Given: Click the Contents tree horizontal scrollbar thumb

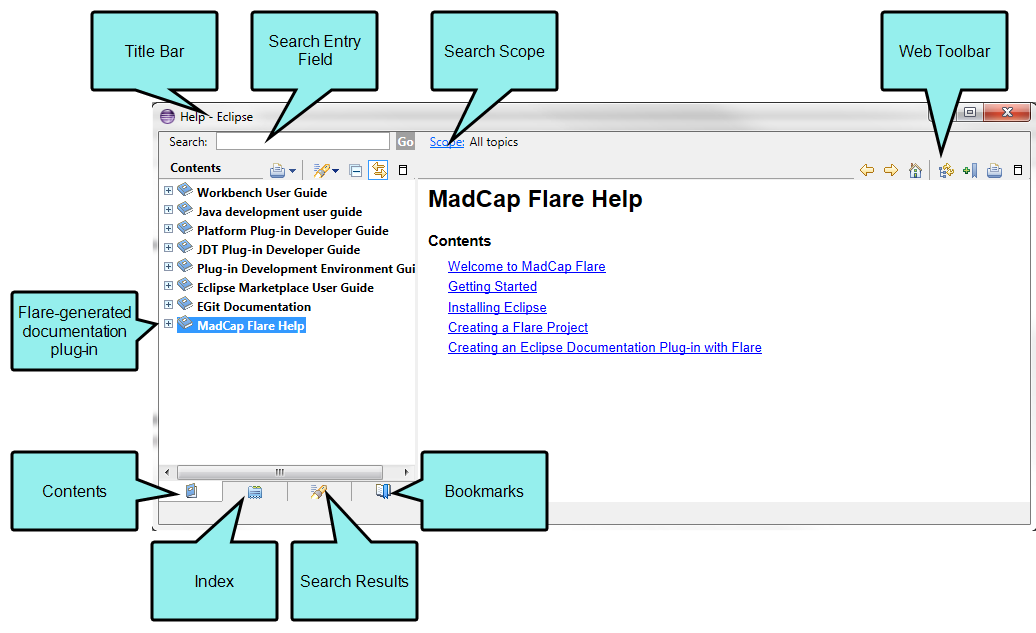Looking at the screenshot, I should click(279, 472).
